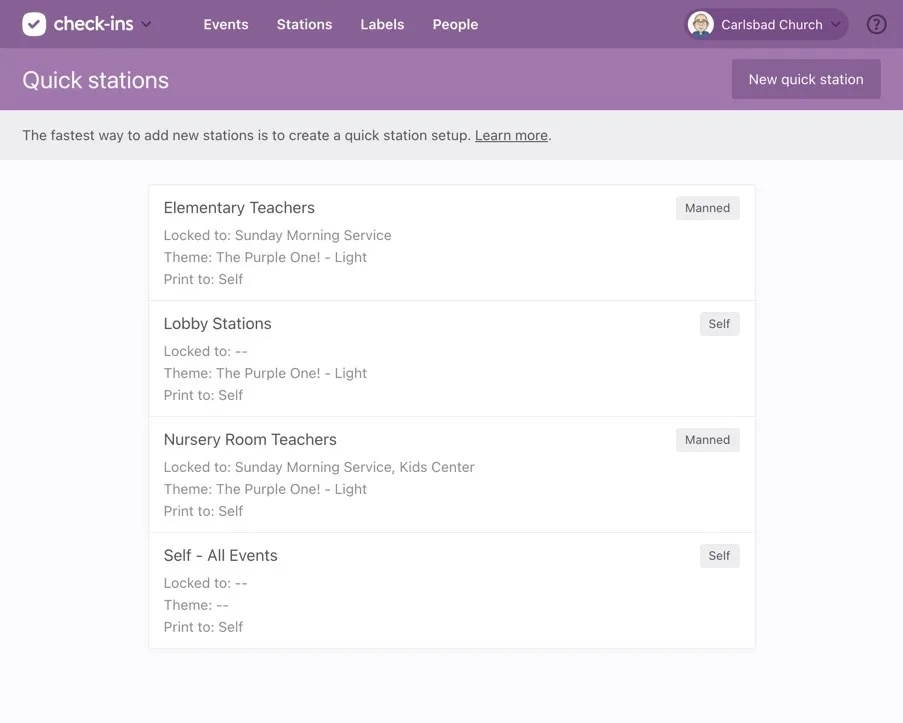Open Nursery Room Teachers quick station
903x723 pixels.
coord(250,440)
